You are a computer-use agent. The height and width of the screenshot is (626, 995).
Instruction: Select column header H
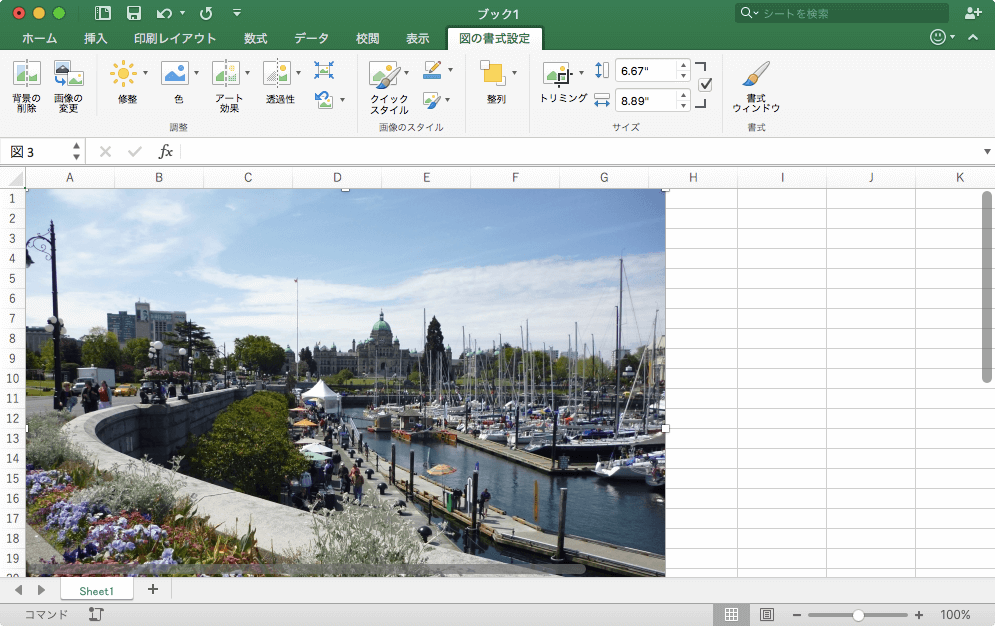coord(693,178)
